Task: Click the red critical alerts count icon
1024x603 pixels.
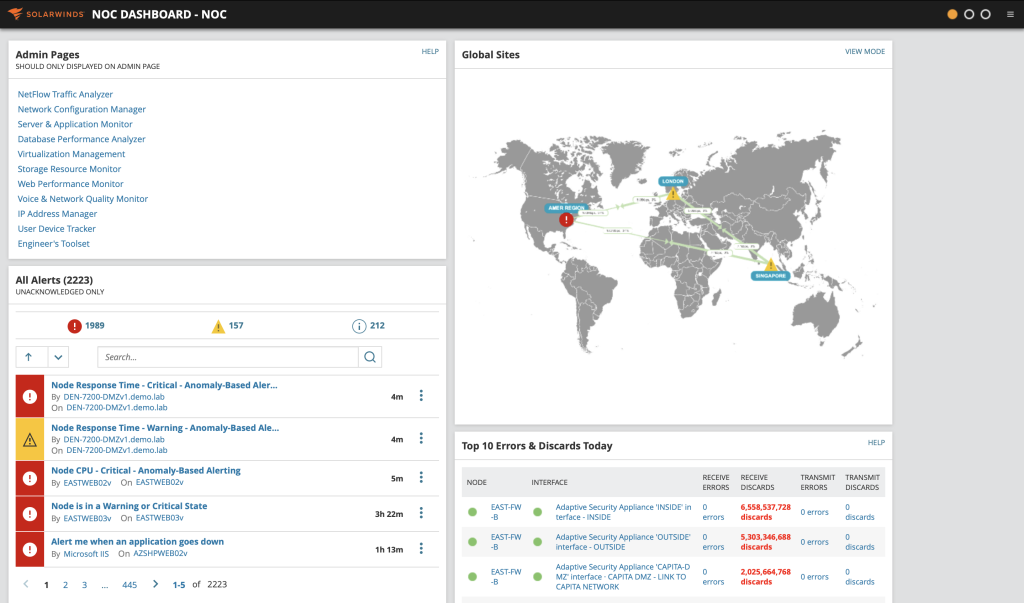Action: coord(75,325)
